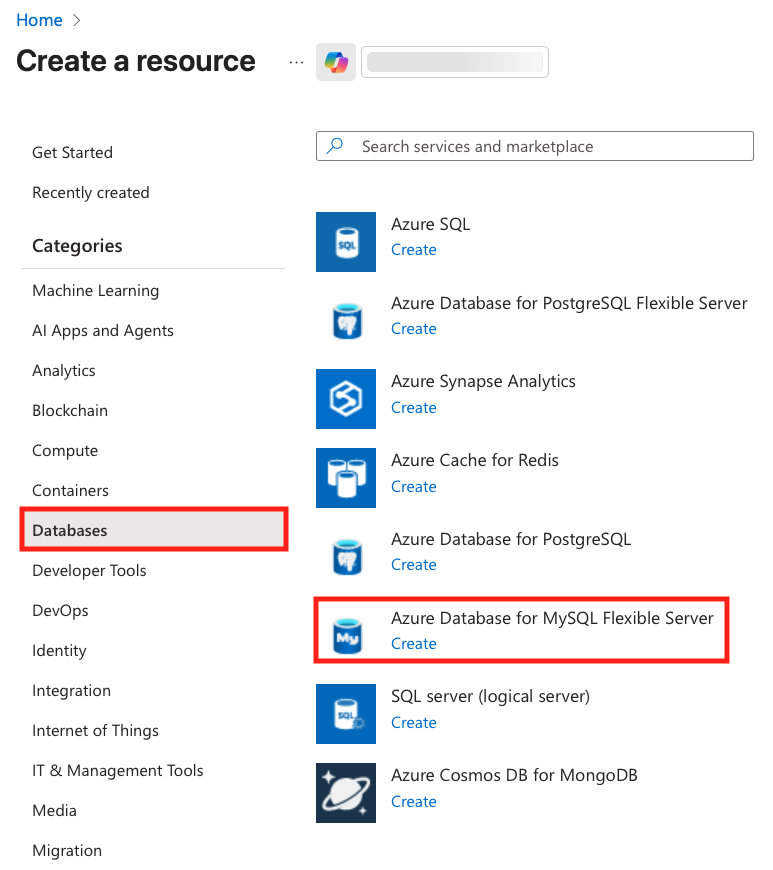Select the Migration category
Screen dimensions: 773x870
(x=67, y=851)
